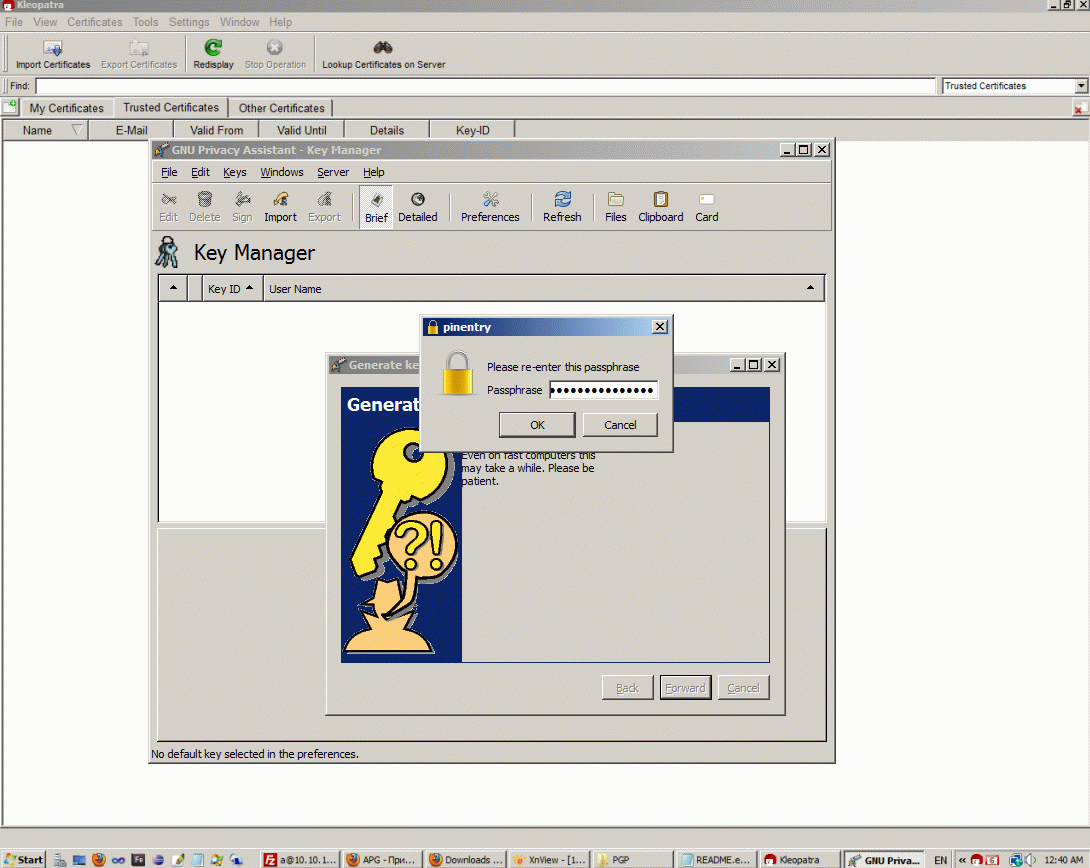
Task: Click OK in the pinentry dialog
Action: click(537, 425)
